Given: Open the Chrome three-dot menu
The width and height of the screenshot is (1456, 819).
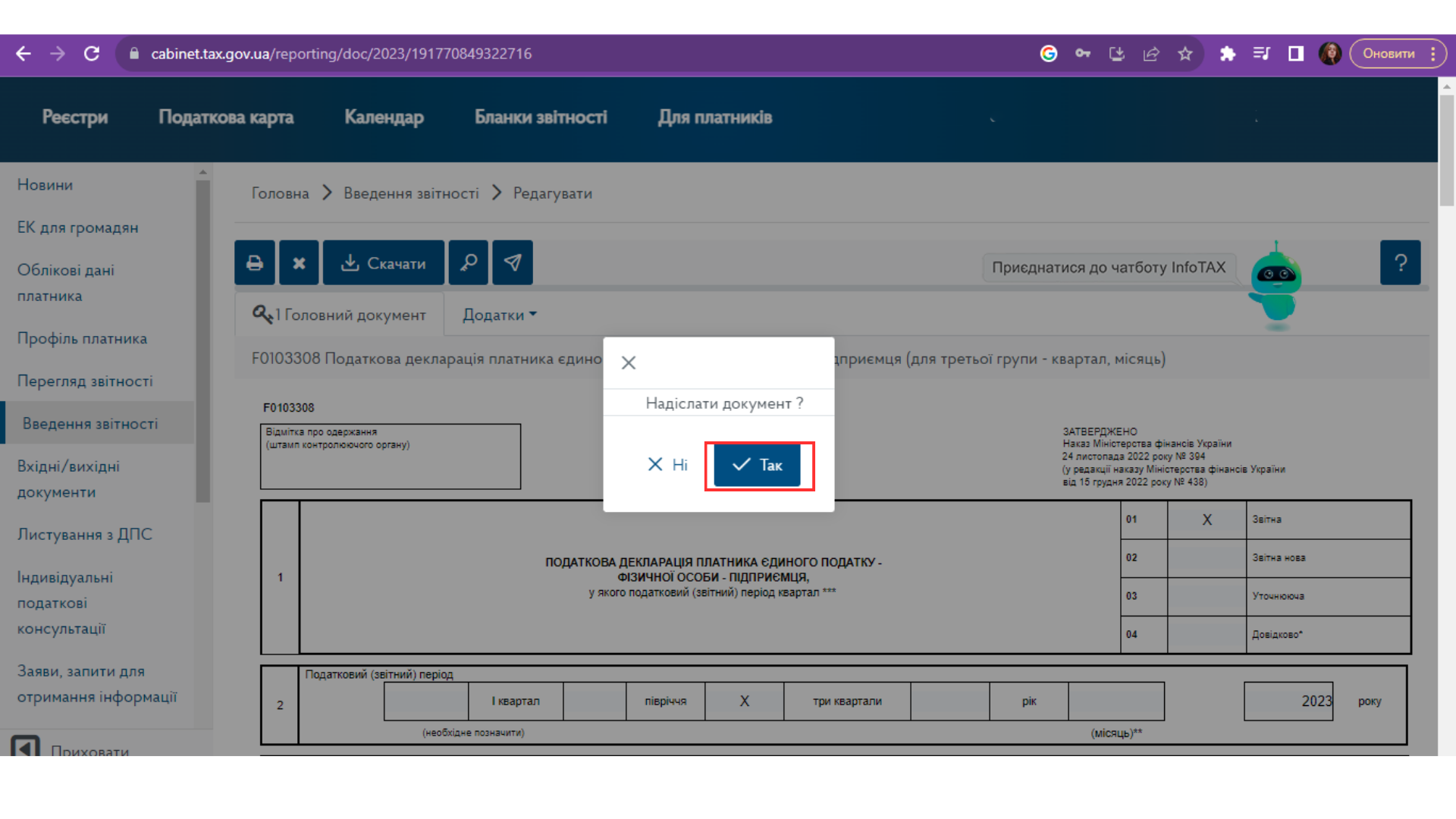Looking at the screenshot, I should [1432, 54].
